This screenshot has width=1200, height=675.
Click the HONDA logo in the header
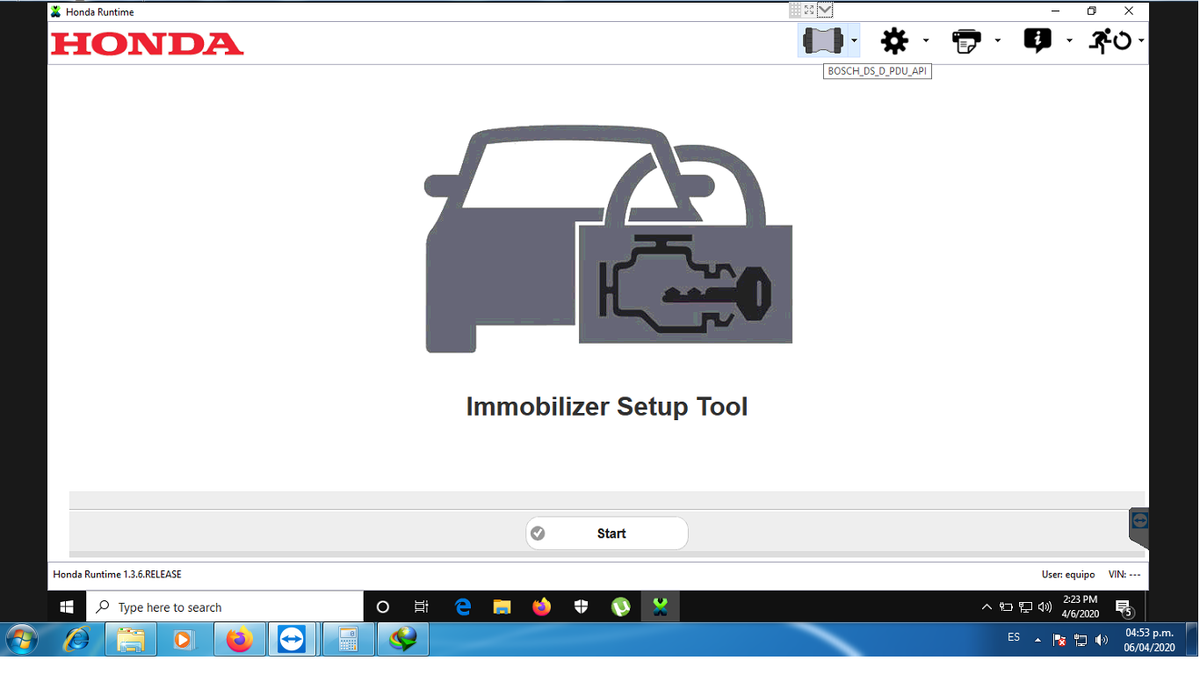(x=147, y=43)
